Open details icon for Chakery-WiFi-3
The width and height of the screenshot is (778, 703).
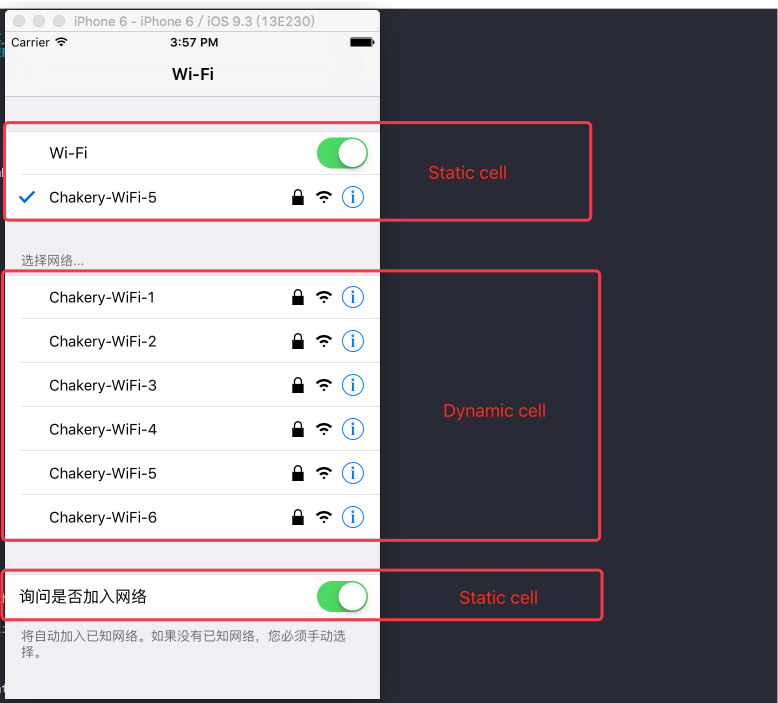(353, 385)
